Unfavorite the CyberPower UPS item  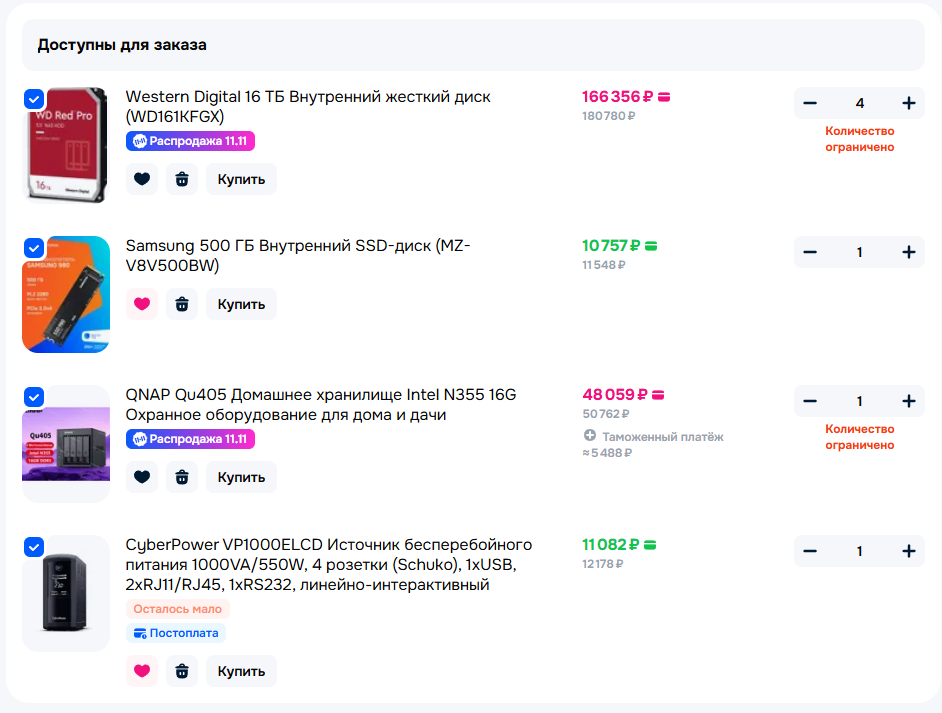142,671
